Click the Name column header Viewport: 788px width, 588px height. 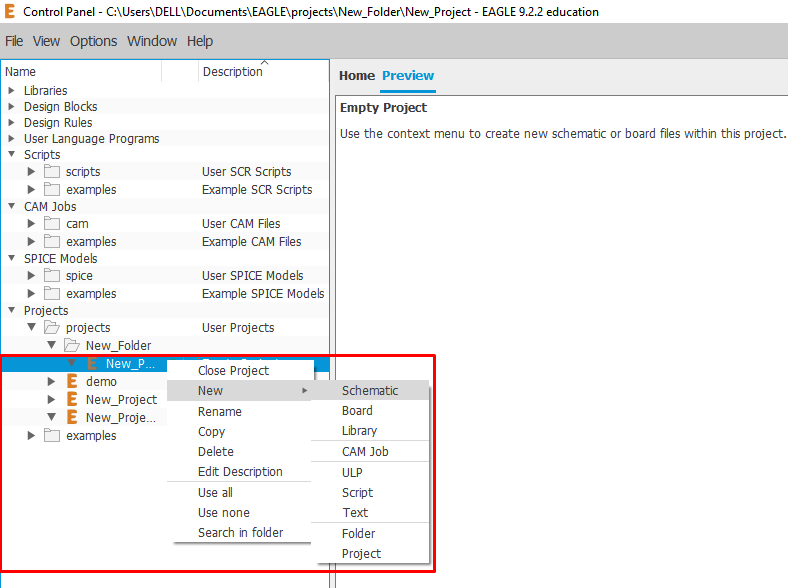(81, 72)
